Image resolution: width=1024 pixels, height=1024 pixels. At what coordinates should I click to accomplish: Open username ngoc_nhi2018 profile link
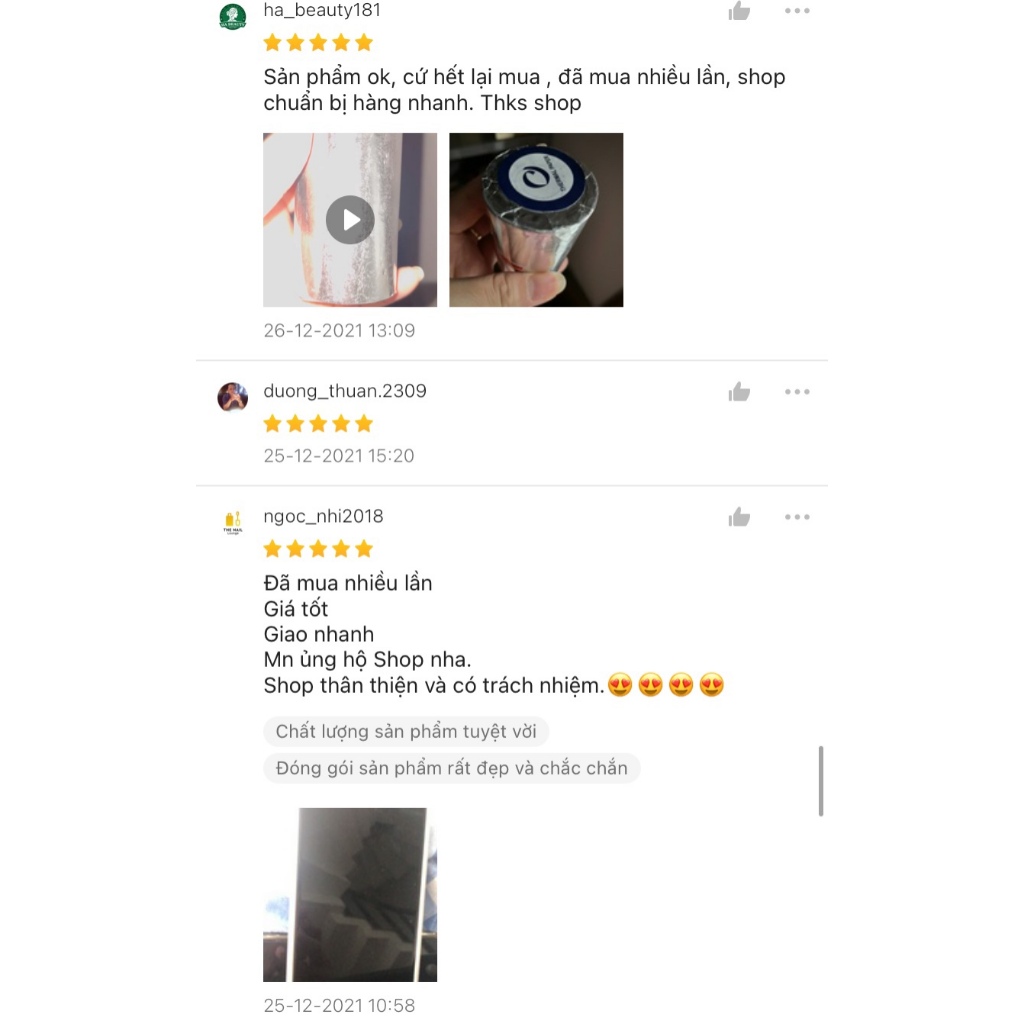[x=323, y=517]
